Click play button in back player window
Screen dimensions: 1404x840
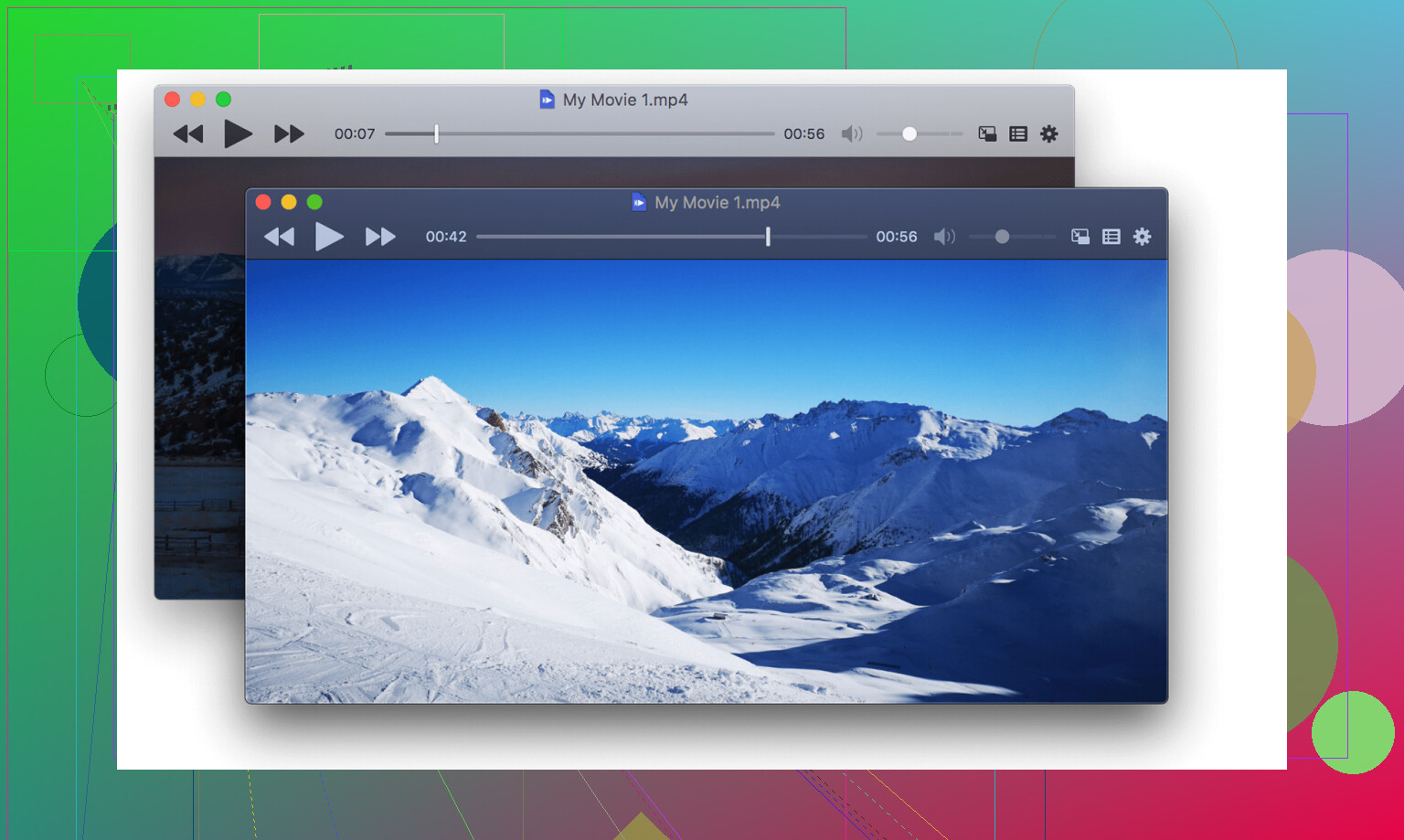[x=238, y=134]
